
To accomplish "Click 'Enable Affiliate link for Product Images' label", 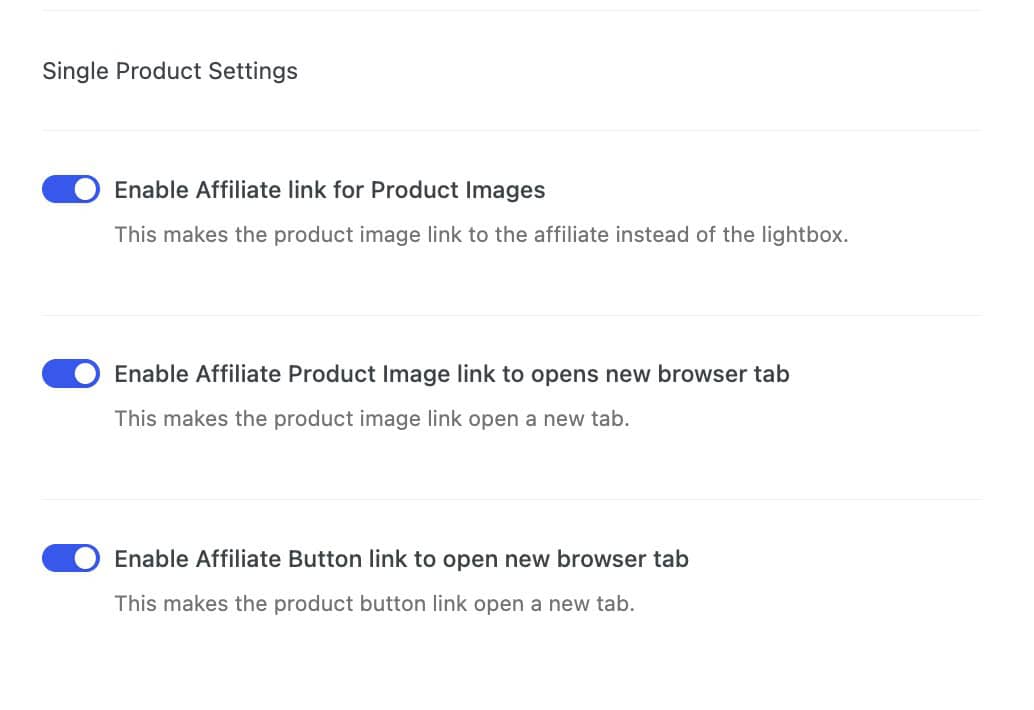I will (330, 190).
